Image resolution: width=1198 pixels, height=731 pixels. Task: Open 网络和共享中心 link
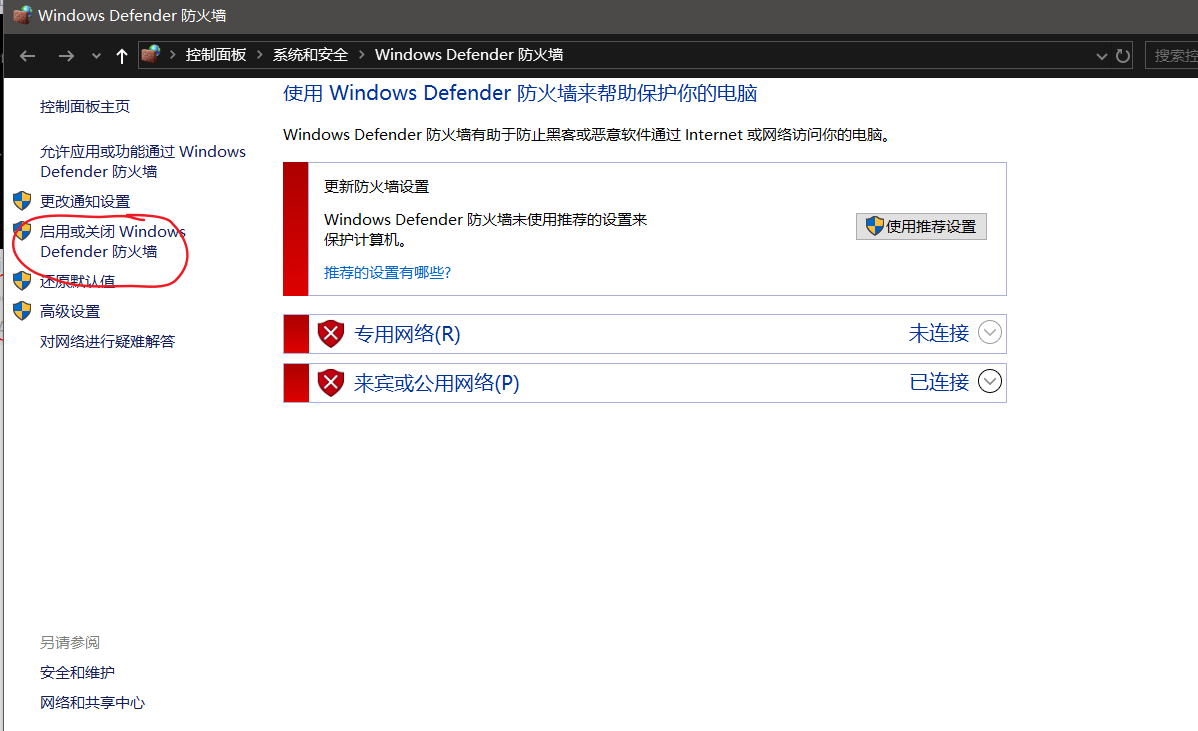click(92, 703)
